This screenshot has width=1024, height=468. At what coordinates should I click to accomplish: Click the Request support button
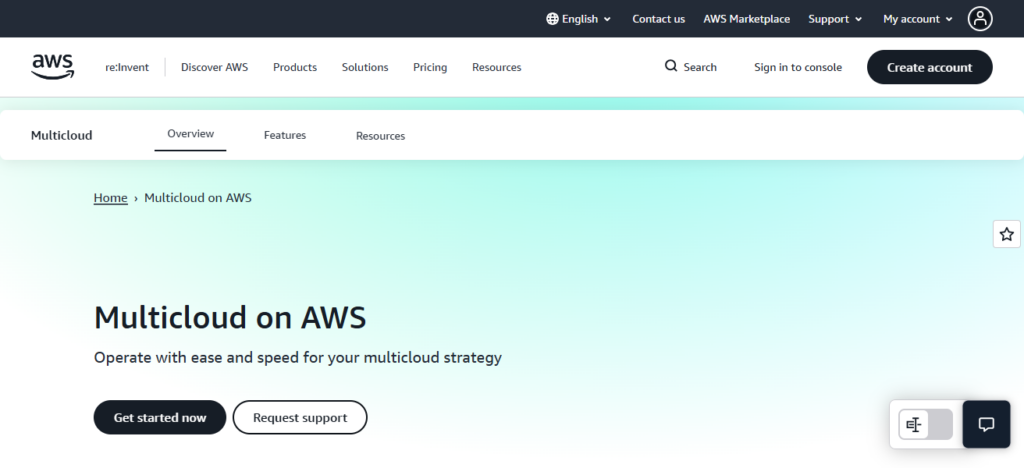click(300, 417)
